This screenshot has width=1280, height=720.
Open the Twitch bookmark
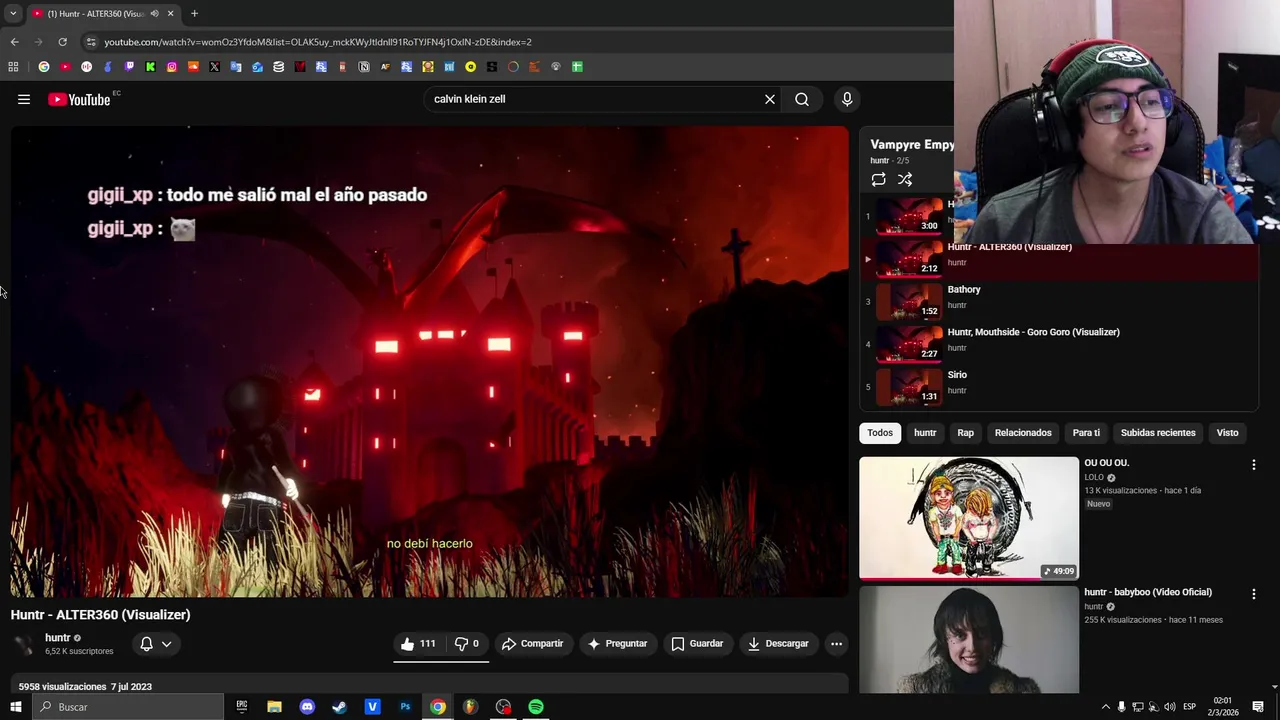[x=129, y=67]
